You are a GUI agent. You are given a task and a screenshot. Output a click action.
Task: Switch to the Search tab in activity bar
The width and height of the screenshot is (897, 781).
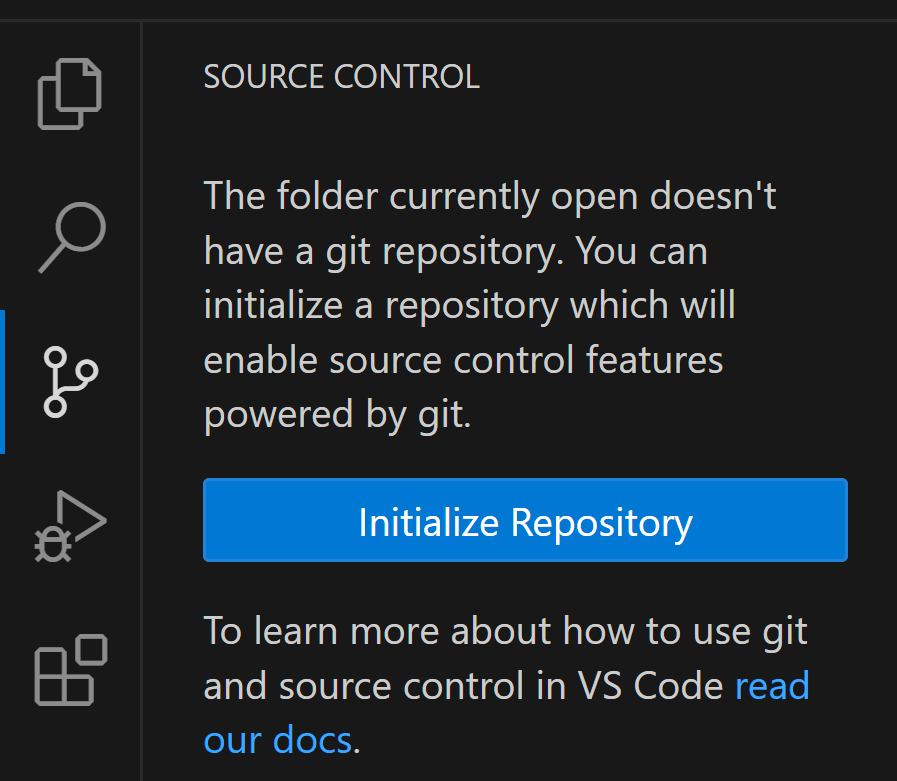pyautogui.click(x=72, y=237)
